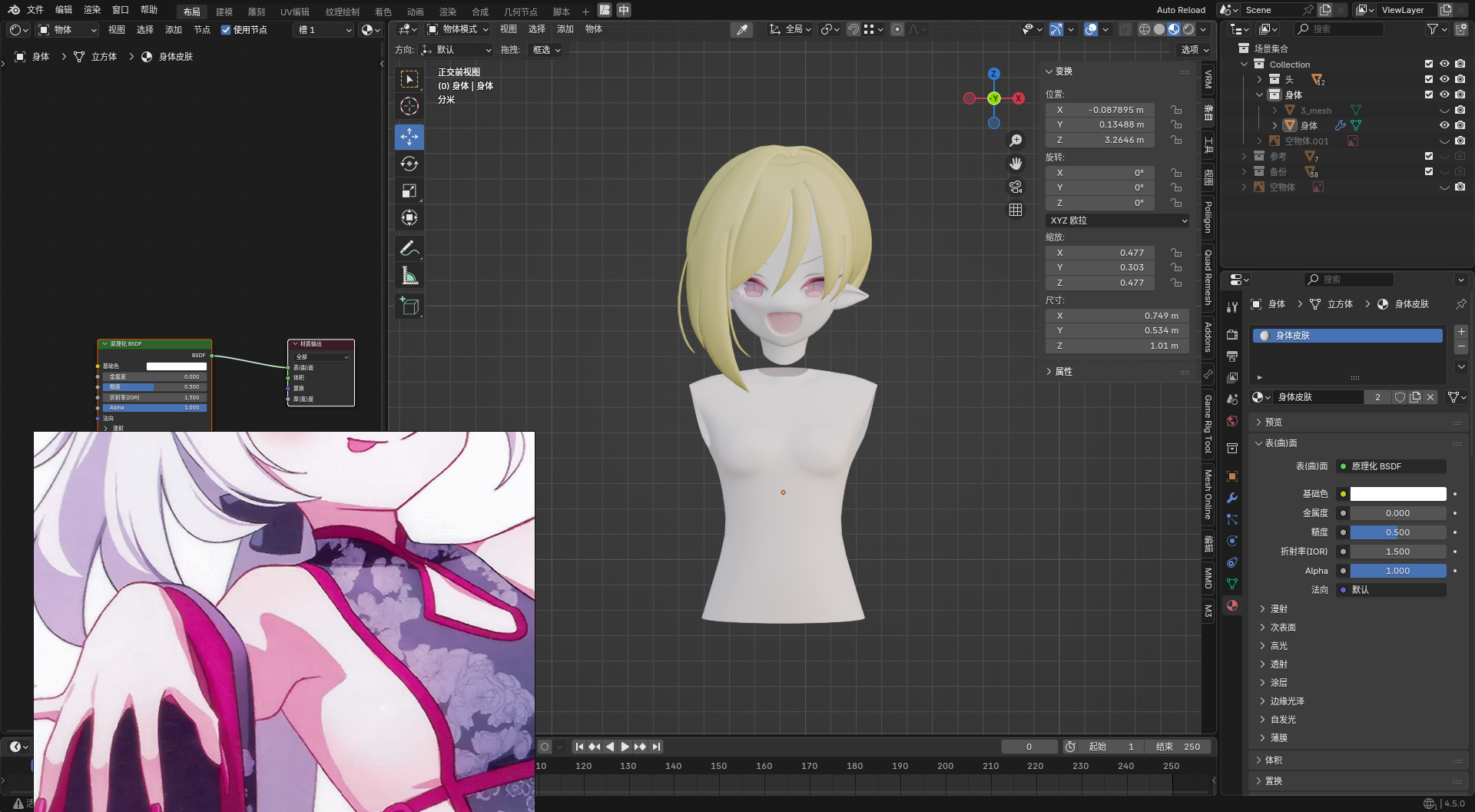
Task: Select the Add Cube tool
Action: tap(409, 307)
